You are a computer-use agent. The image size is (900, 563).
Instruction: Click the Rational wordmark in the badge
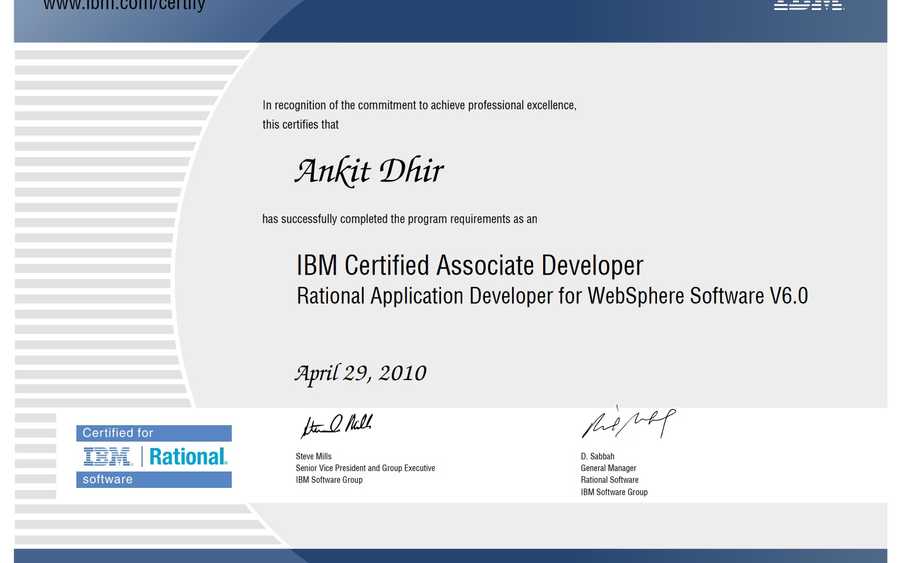(x=188, y=457)
